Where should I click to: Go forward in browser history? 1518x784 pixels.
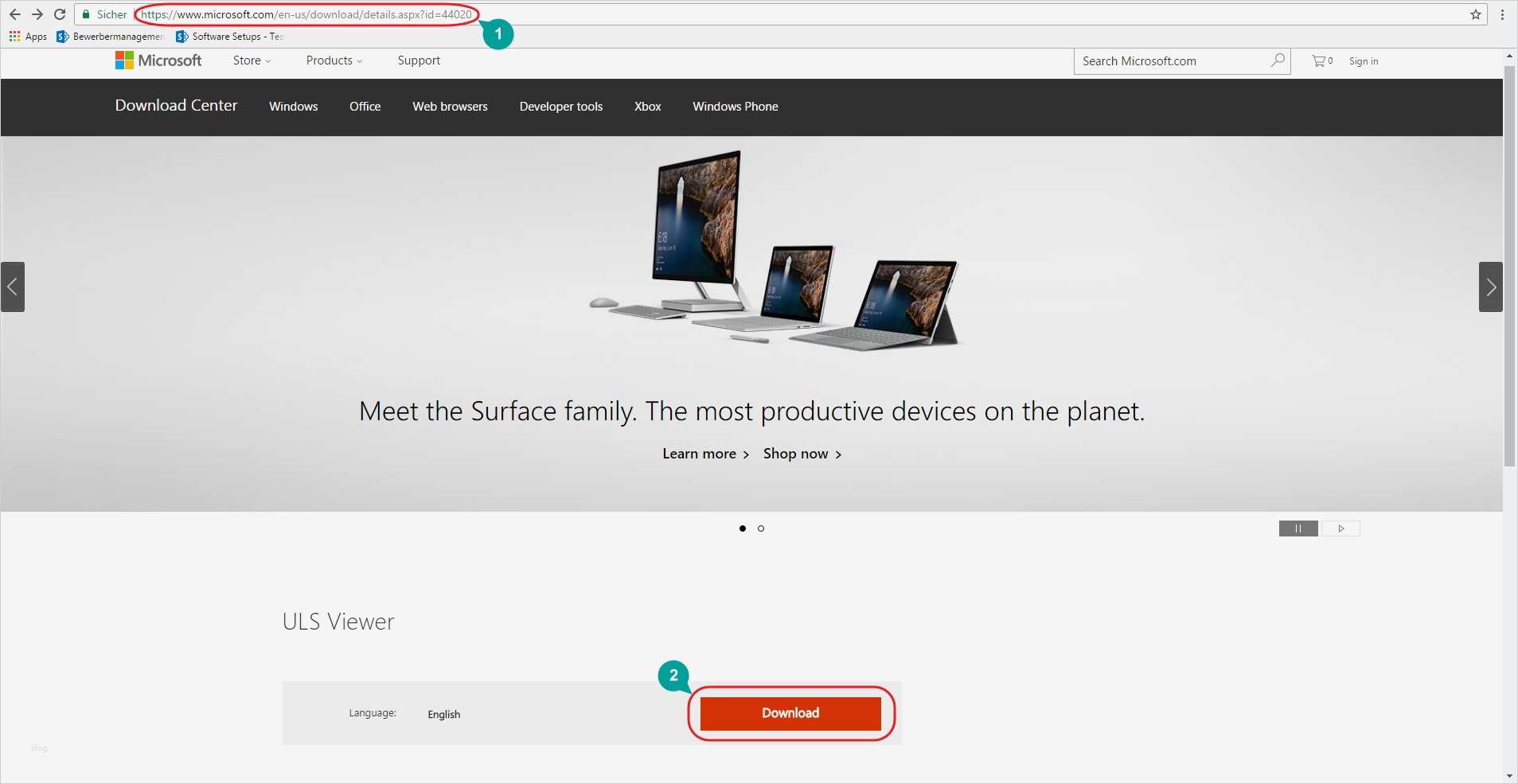pos(37,14)
